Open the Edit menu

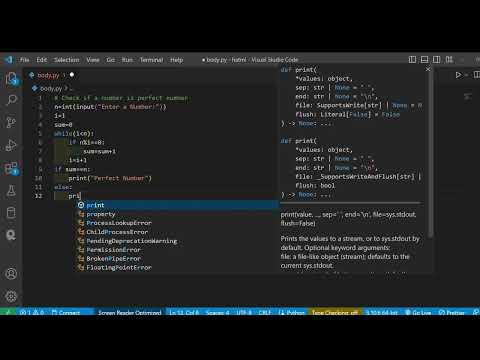point(42,60)
